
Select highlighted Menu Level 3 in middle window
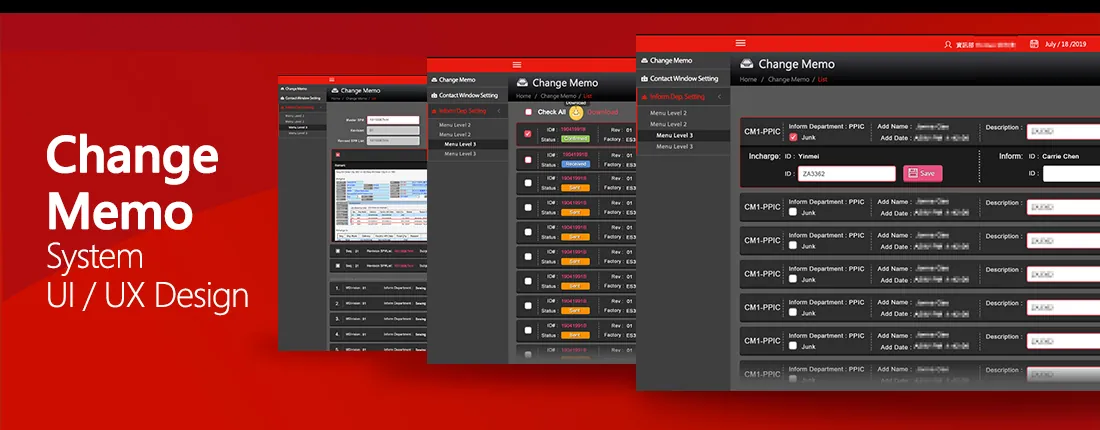460,144
